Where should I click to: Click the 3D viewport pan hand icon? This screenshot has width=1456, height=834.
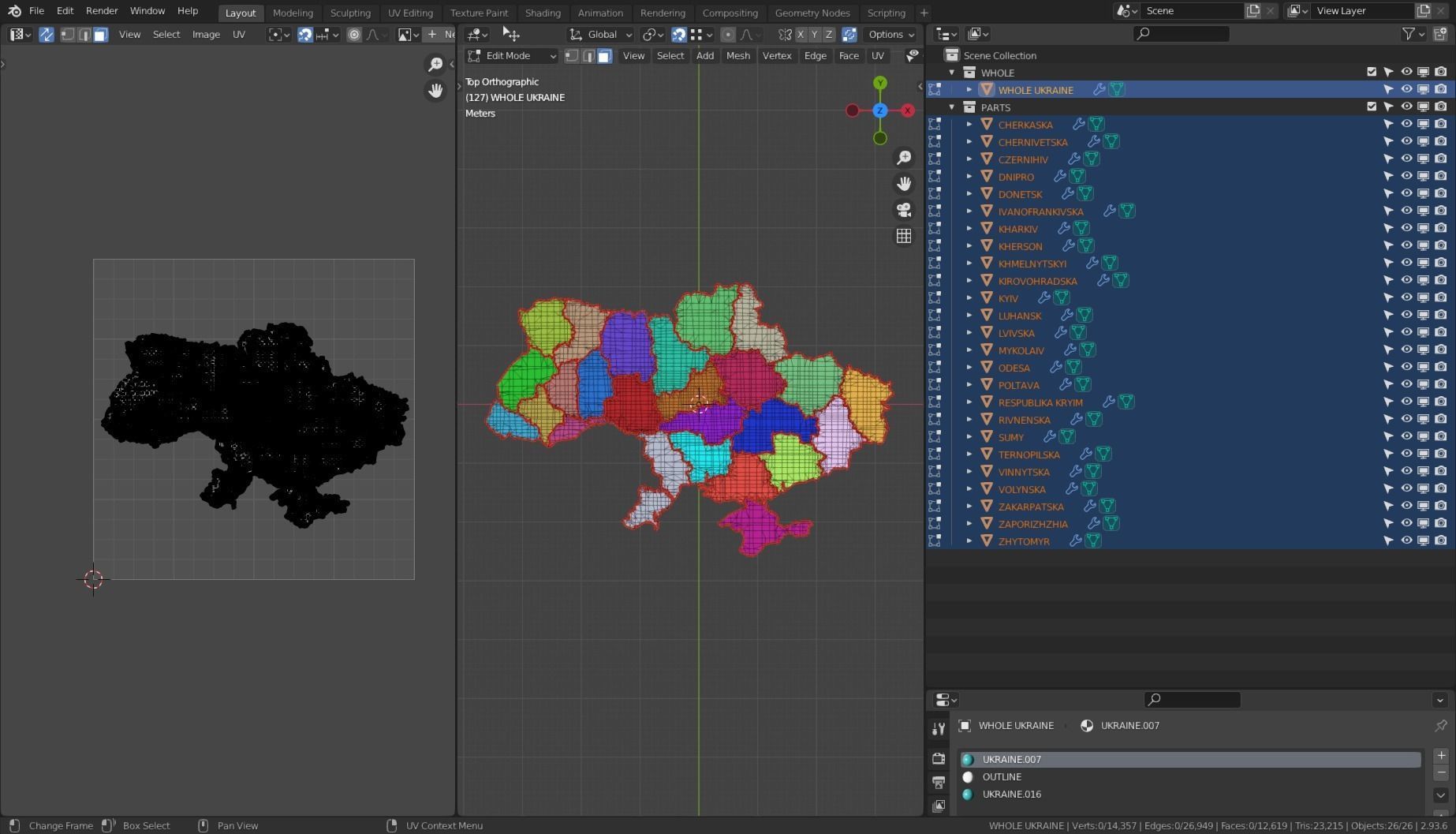(904, 184)
